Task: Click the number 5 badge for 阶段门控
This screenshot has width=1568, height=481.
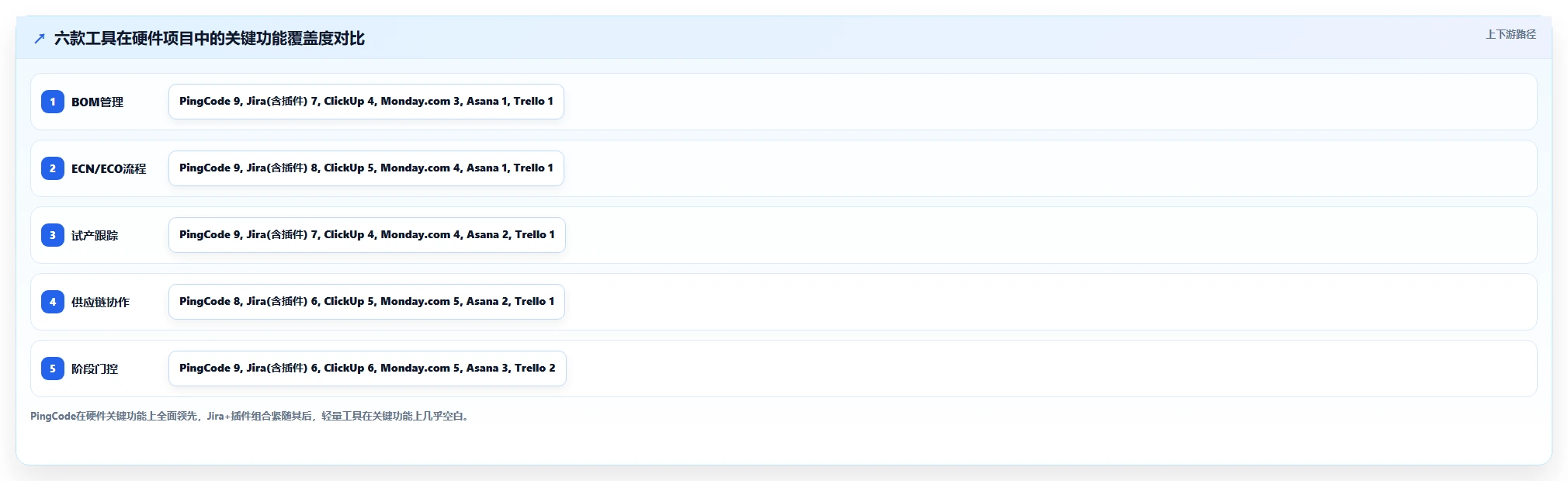Action: tap(53, 369)
